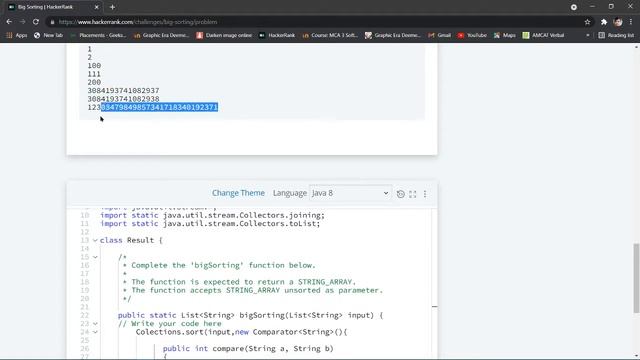Open the first Graphic Era Deeme bookmark
The height and width of the screenshot is (360, 640).
(x=162, y=36)
